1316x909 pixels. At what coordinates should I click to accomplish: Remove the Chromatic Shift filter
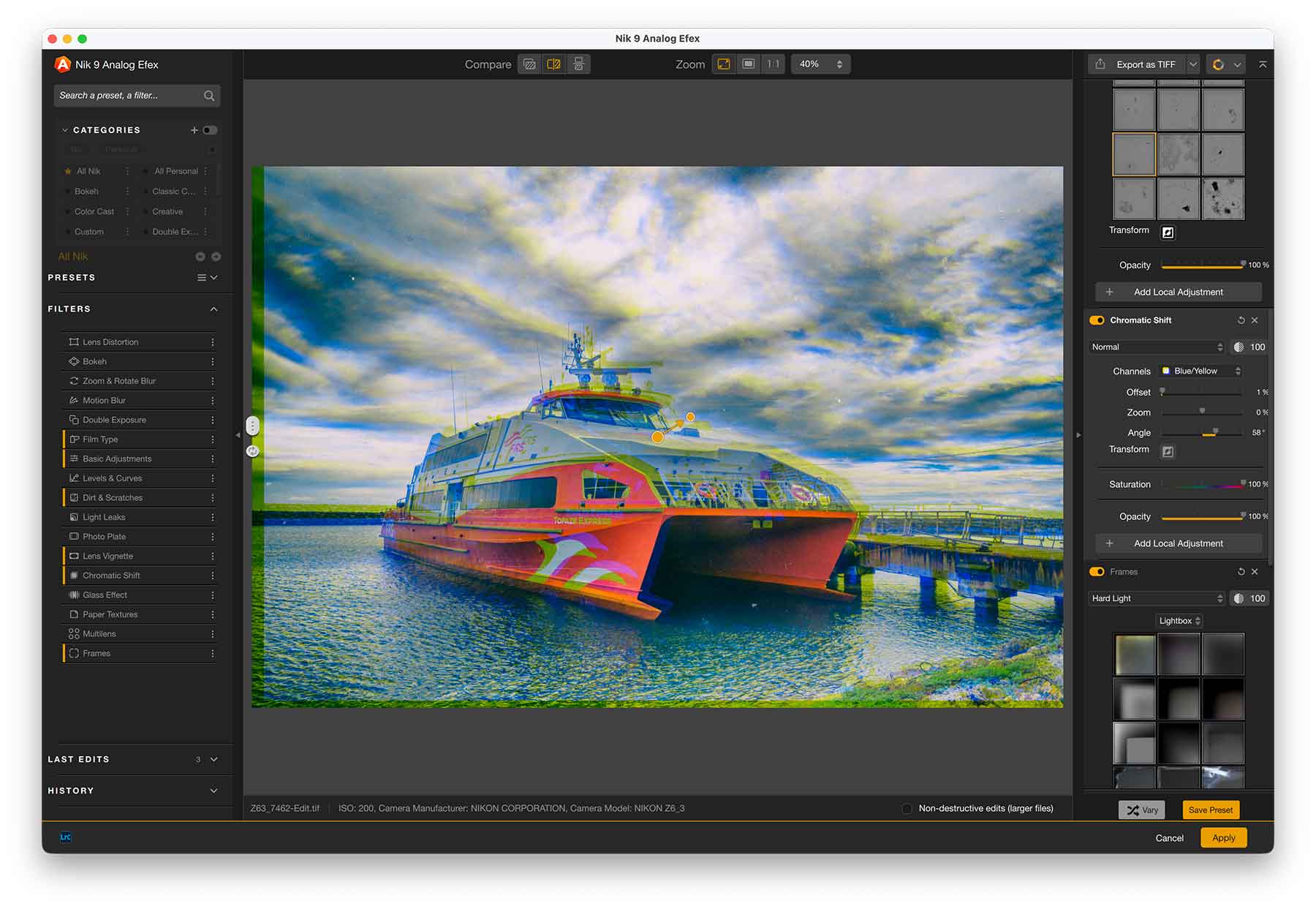pyautogui.click(x=1255, y=320)
